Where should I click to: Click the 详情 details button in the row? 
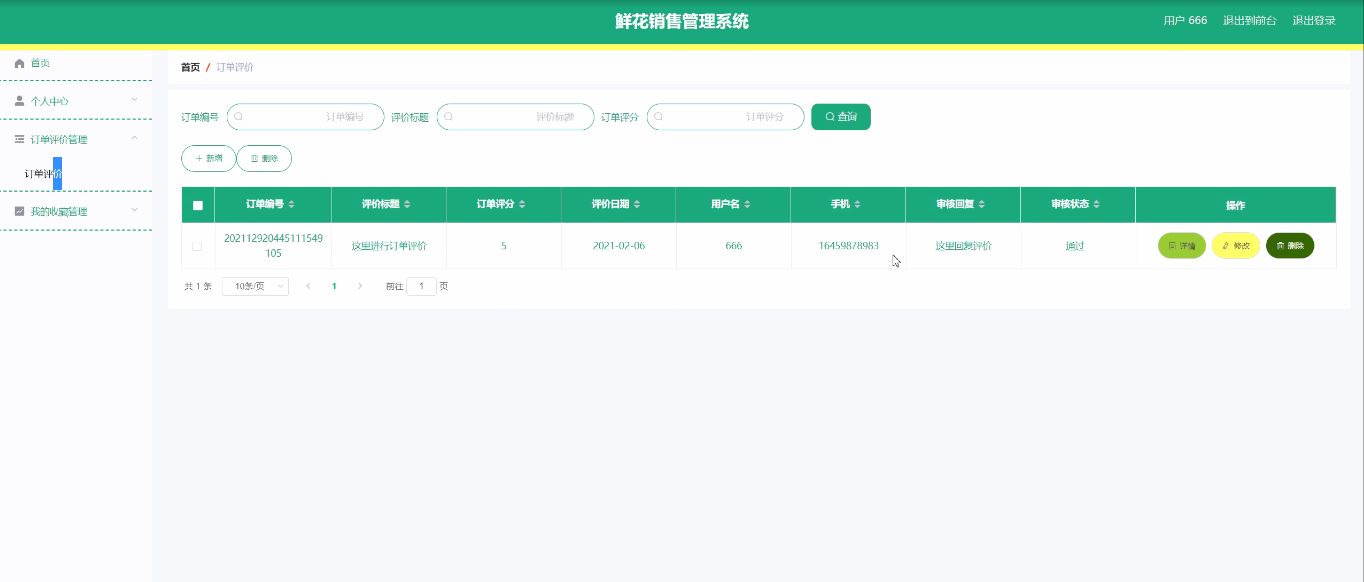click(x=1182, y=245)
